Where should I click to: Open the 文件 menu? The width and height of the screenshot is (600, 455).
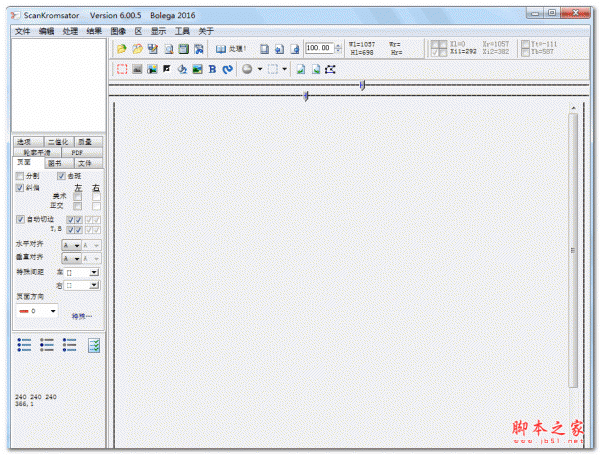coord(22,31)
